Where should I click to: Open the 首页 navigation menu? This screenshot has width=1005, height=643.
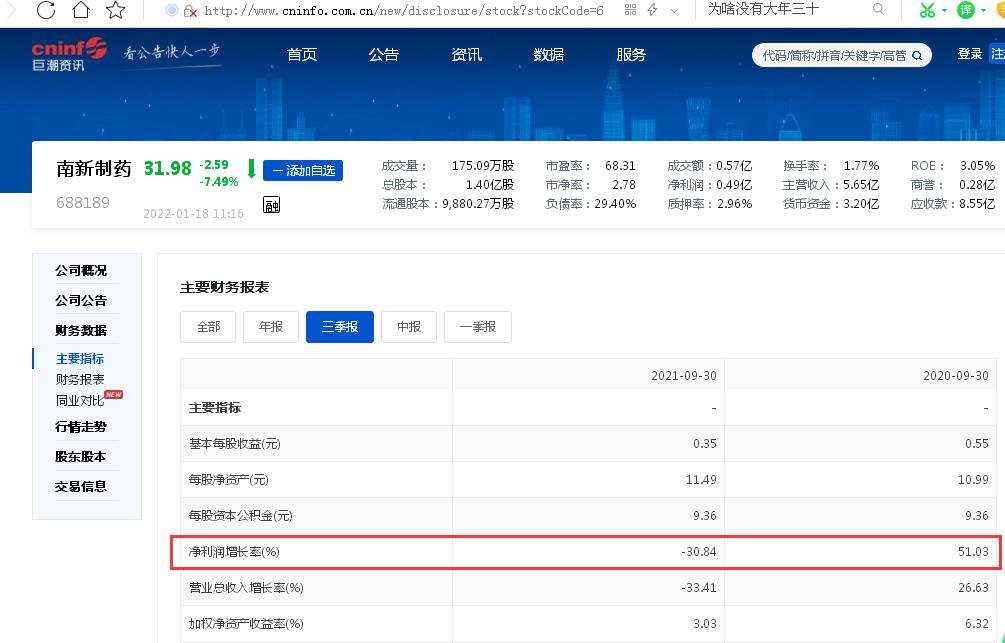(302, 55)
